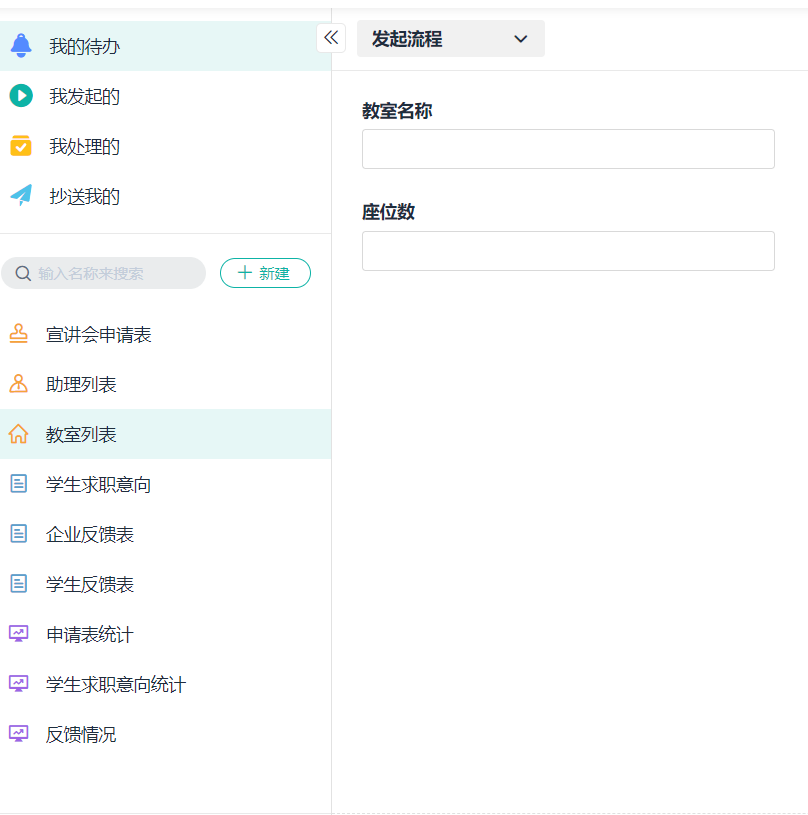This screenshot has width=808, height=815.
Task: Click the yellow checkmark icon for 我处理的
Action: tap(21, 146)
